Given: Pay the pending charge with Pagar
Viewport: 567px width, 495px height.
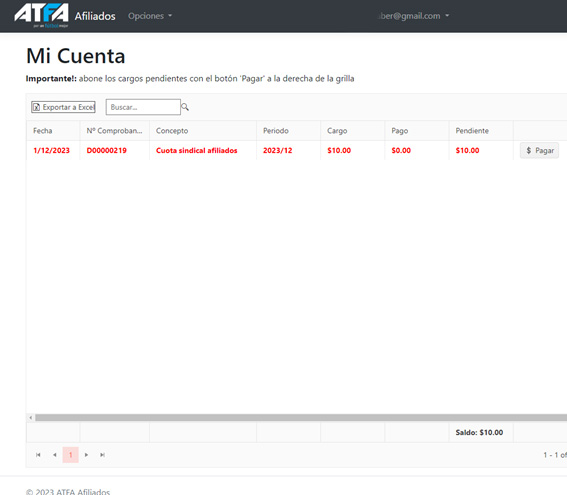Looking at the screenshot, I should click(x=540, y=150).
